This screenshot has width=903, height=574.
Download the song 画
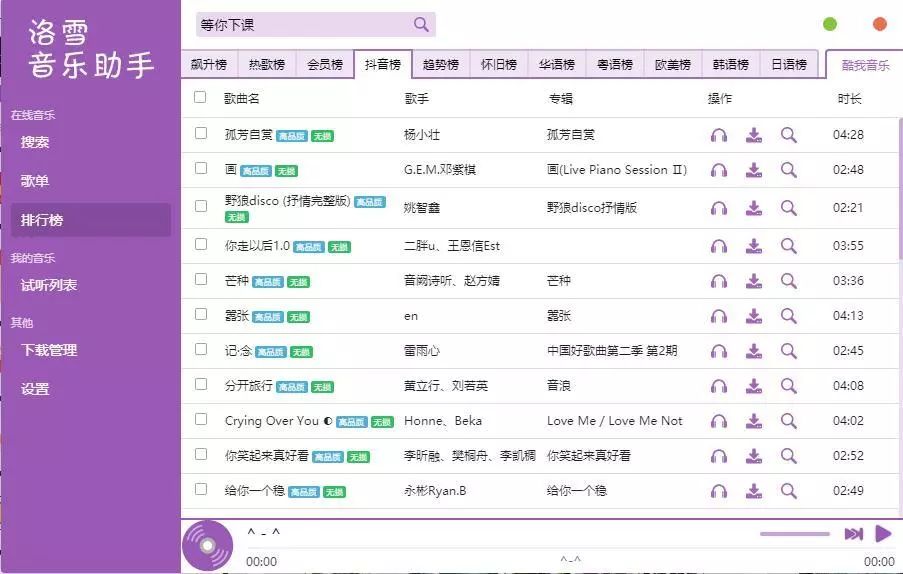coord(754,170)
